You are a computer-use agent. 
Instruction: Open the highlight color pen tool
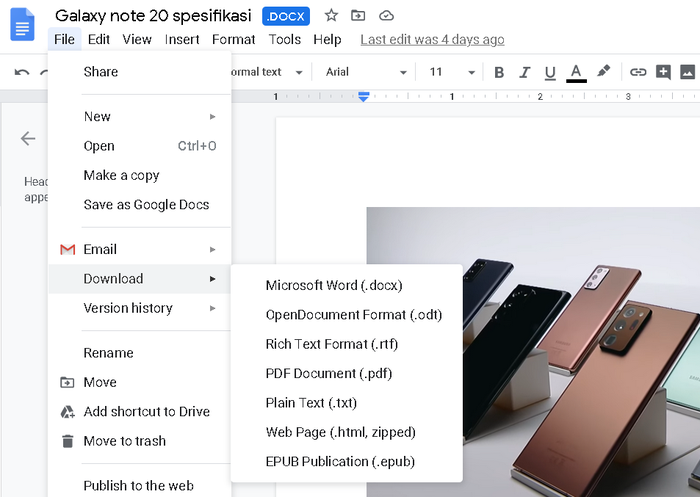pos(603,71)
